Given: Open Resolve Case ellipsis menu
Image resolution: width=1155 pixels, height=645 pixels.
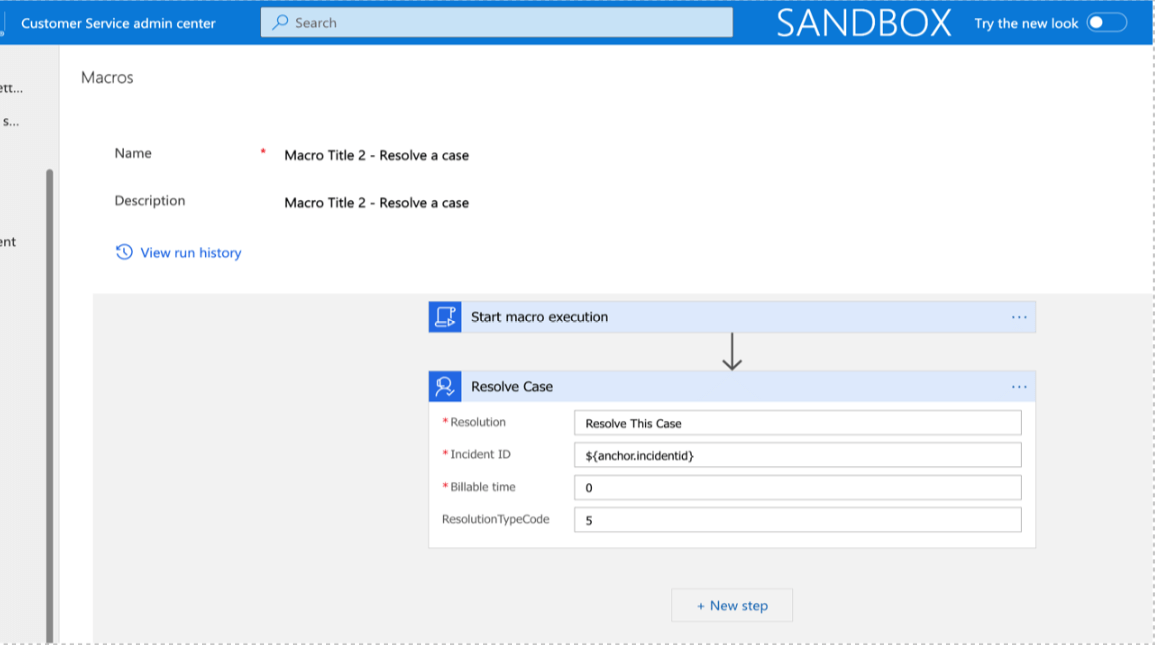Looking at the screenshot, I should [x=1019, y=387].
